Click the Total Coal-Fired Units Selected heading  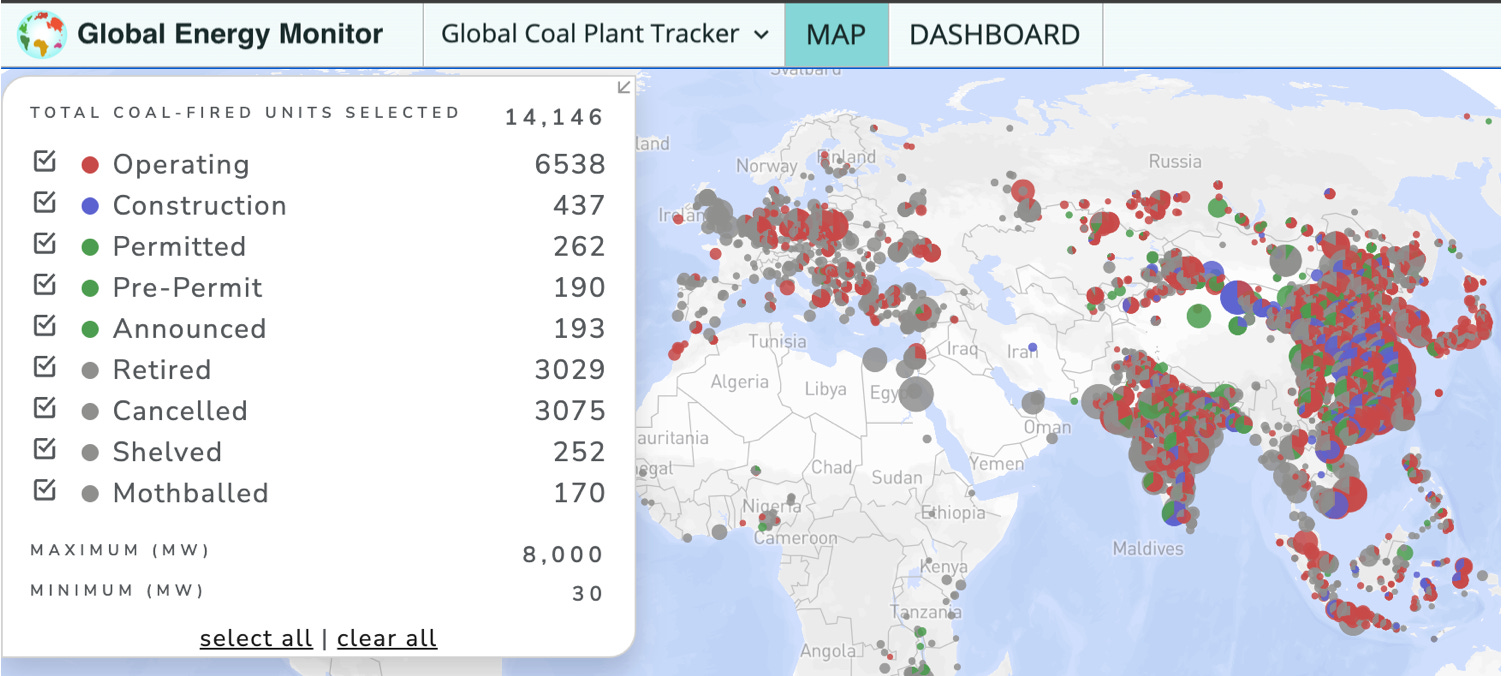(245, 112)
